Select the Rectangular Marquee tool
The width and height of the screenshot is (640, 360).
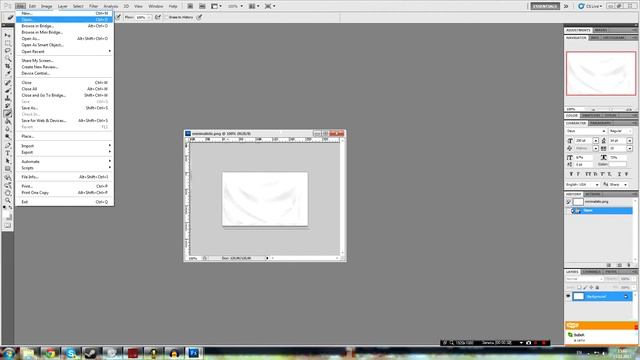point(8,43)
